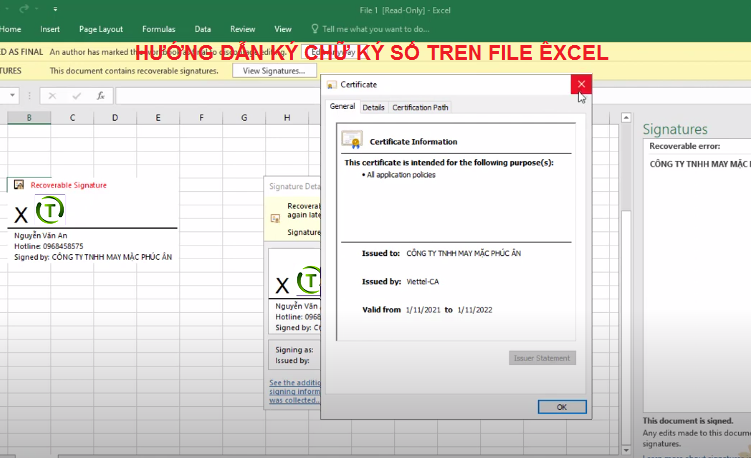The height and width of the screenshot is (458, 751).
Task: Expand the Name Box dropdown arrow
Action: click(12, 95)
